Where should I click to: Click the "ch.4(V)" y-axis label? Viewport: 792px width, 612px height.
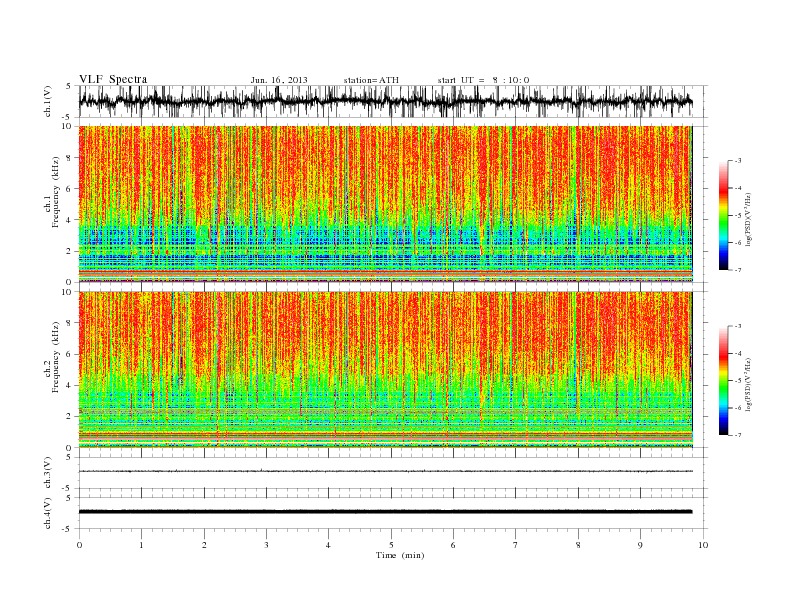click(x=48, y=513)
